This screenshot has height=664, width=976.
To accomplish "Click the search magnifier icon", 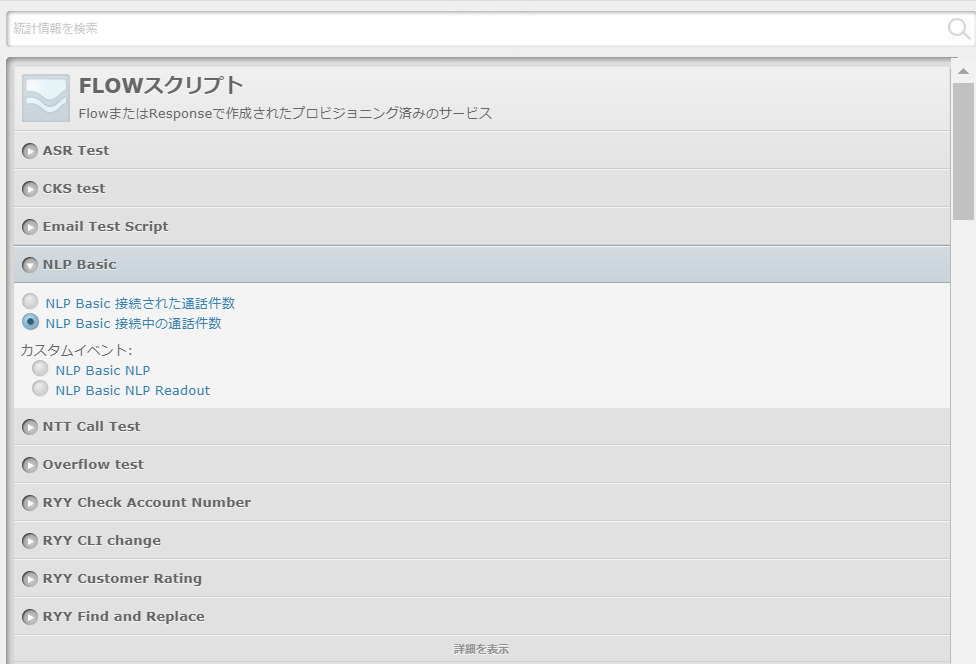I will [x=959, y=29].
